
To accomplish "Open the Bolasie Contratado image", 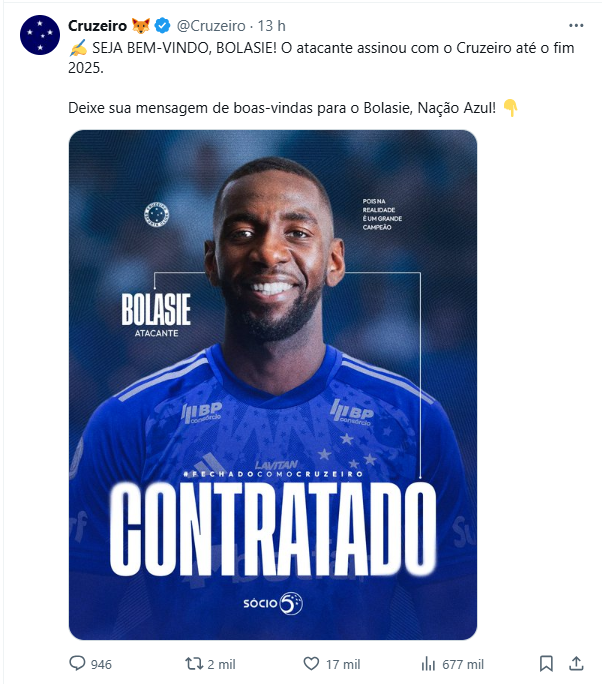I will coord(273,385).
